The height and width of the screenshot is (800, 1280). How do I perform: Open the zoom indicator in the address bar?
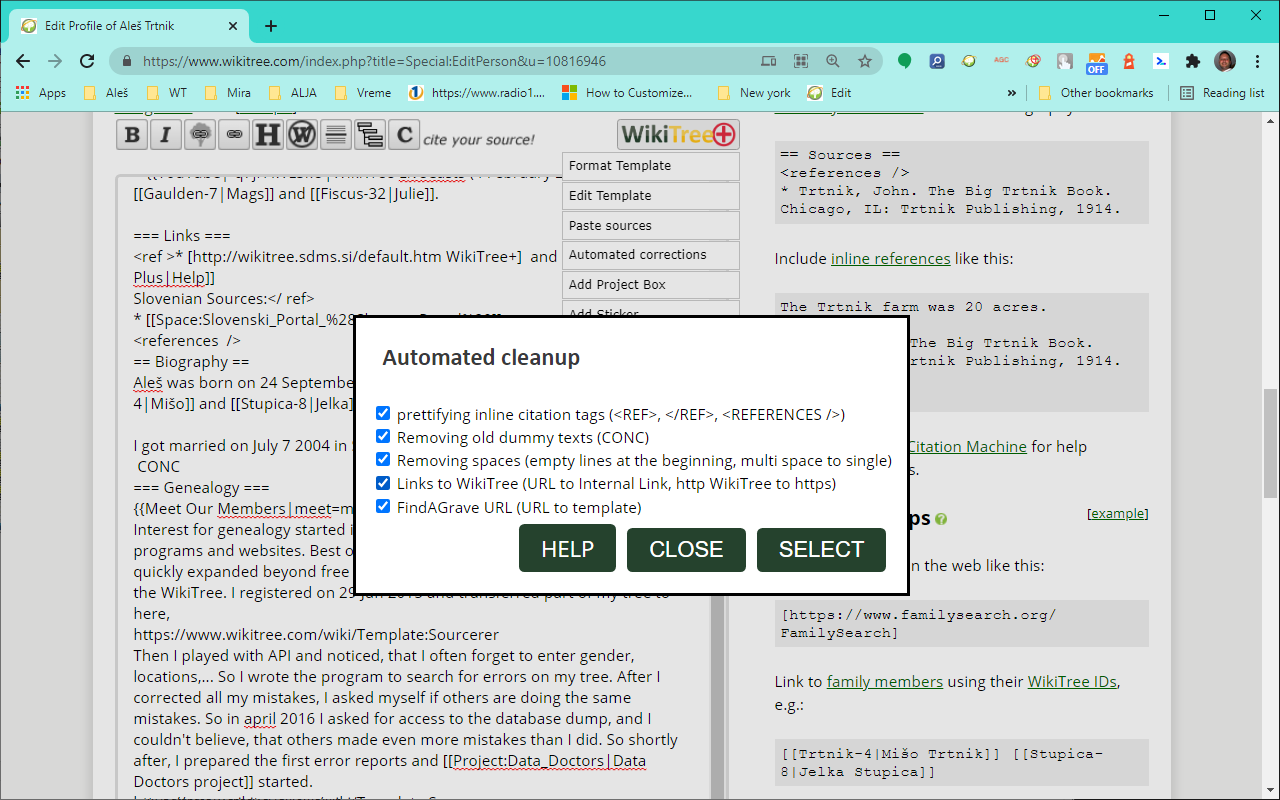tap(832, 61)
